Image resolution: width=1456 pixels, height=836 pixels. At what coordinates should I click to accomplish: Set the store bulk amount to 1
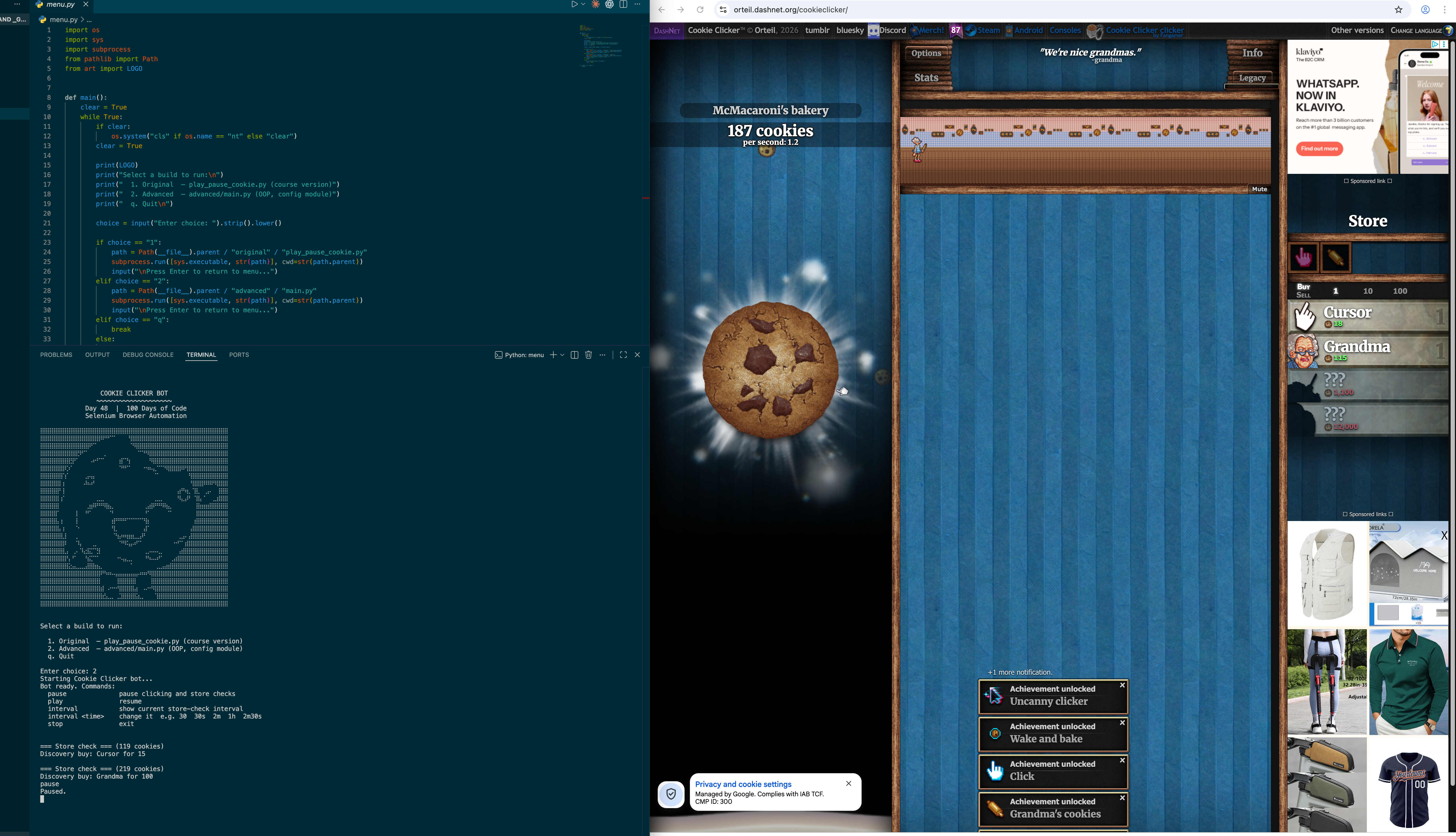click(1336, 291)
